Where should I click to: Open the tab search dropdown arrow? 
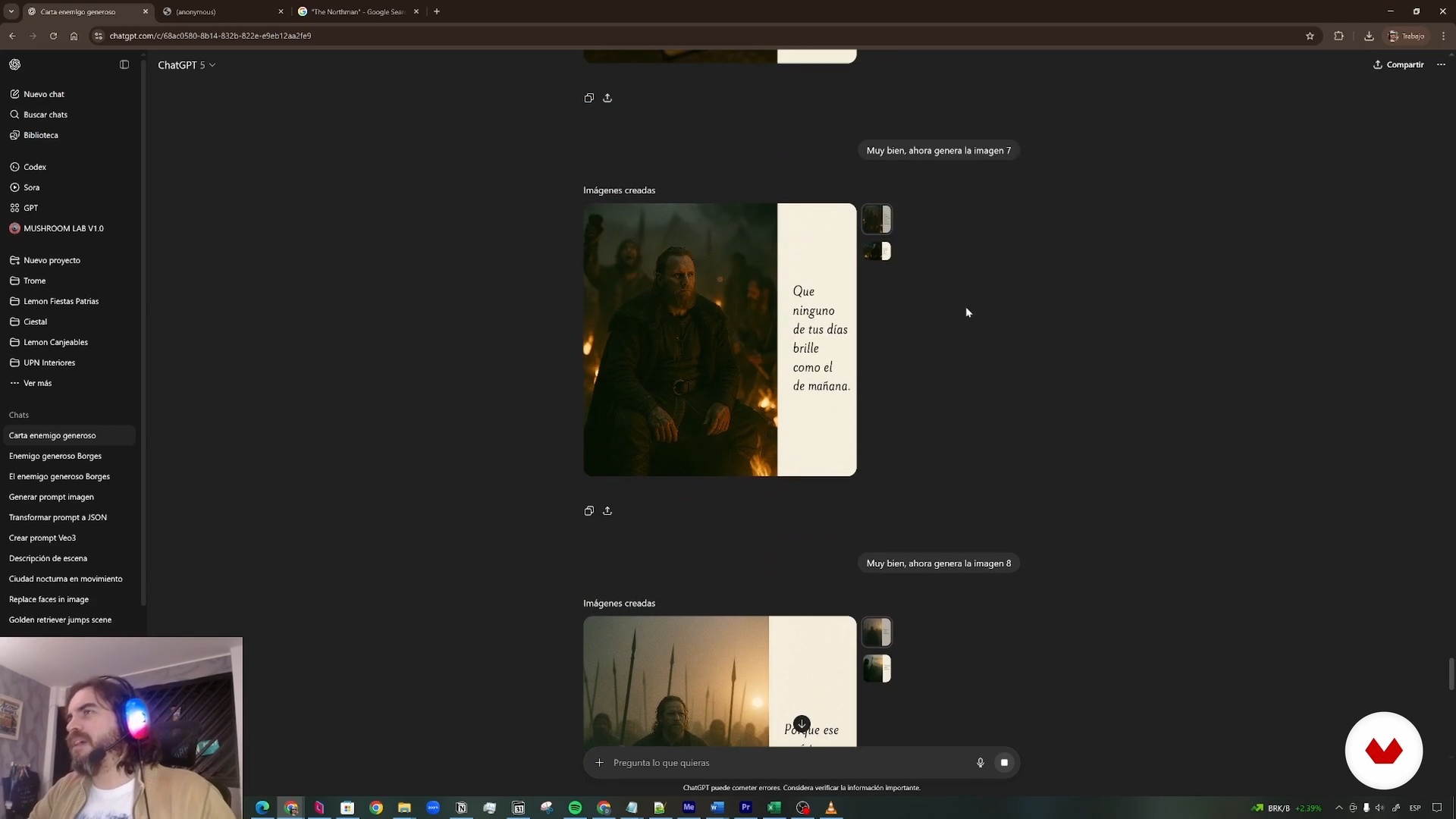[11, 11]
